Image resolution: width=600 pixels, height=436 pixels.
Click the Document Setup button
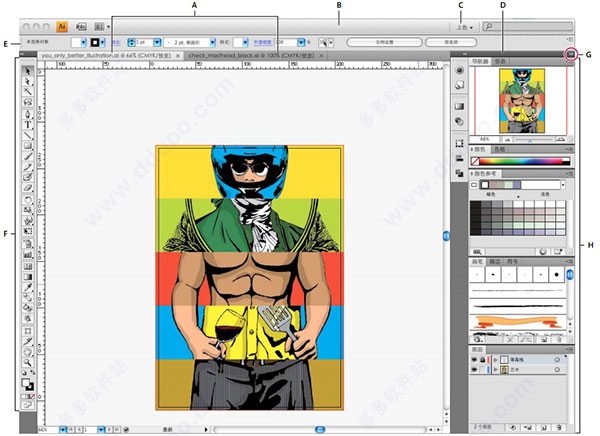[x=384, y=42]
